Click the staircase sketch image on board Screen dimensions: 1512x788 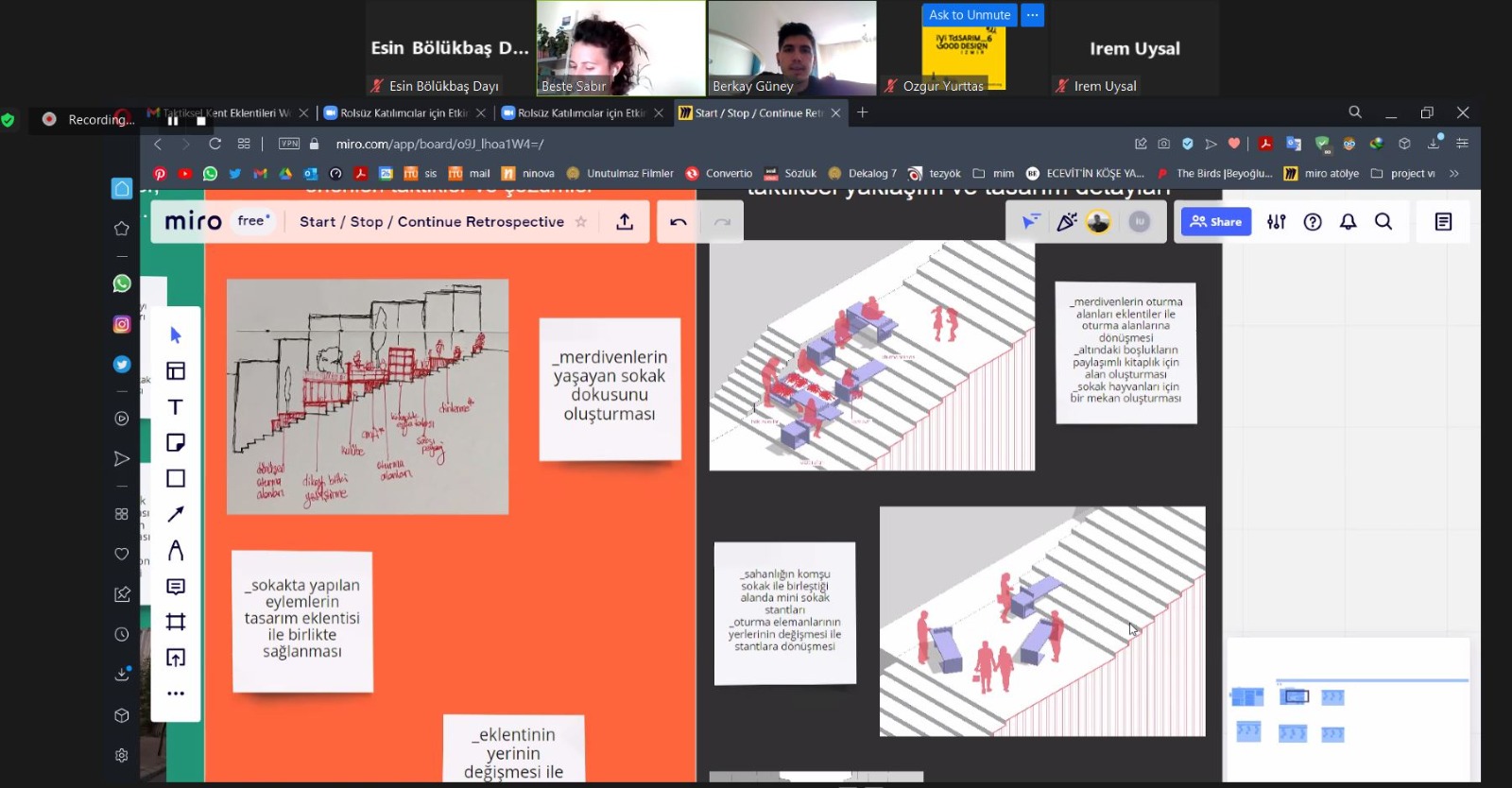[x=368, y=396]
